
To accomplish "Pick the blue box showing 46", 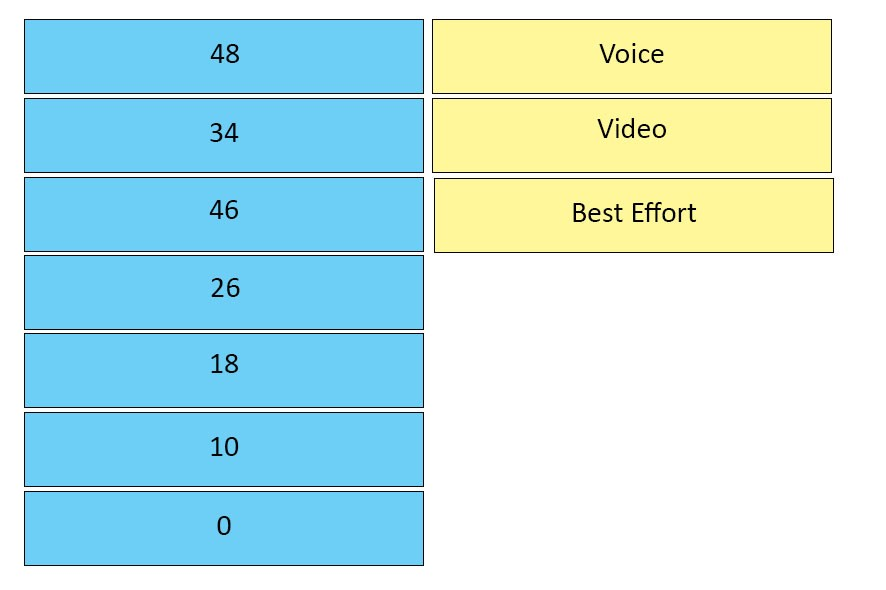I will (x=224, y=215).
